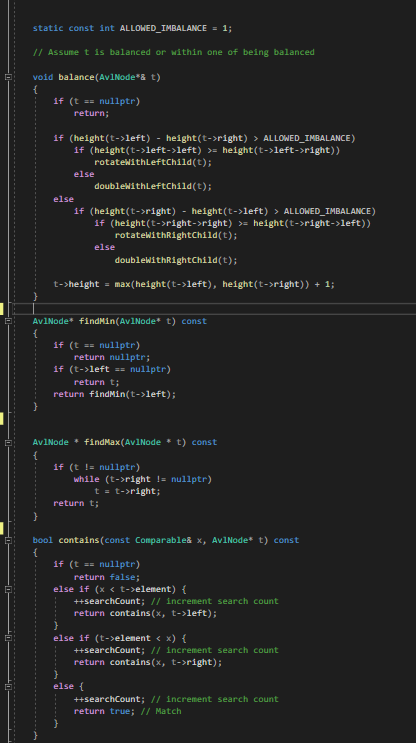Click 'if (height(t->right->right) >= height(t->right->left))' line
This screenshot has width=416, height=743.
(233, 223)
